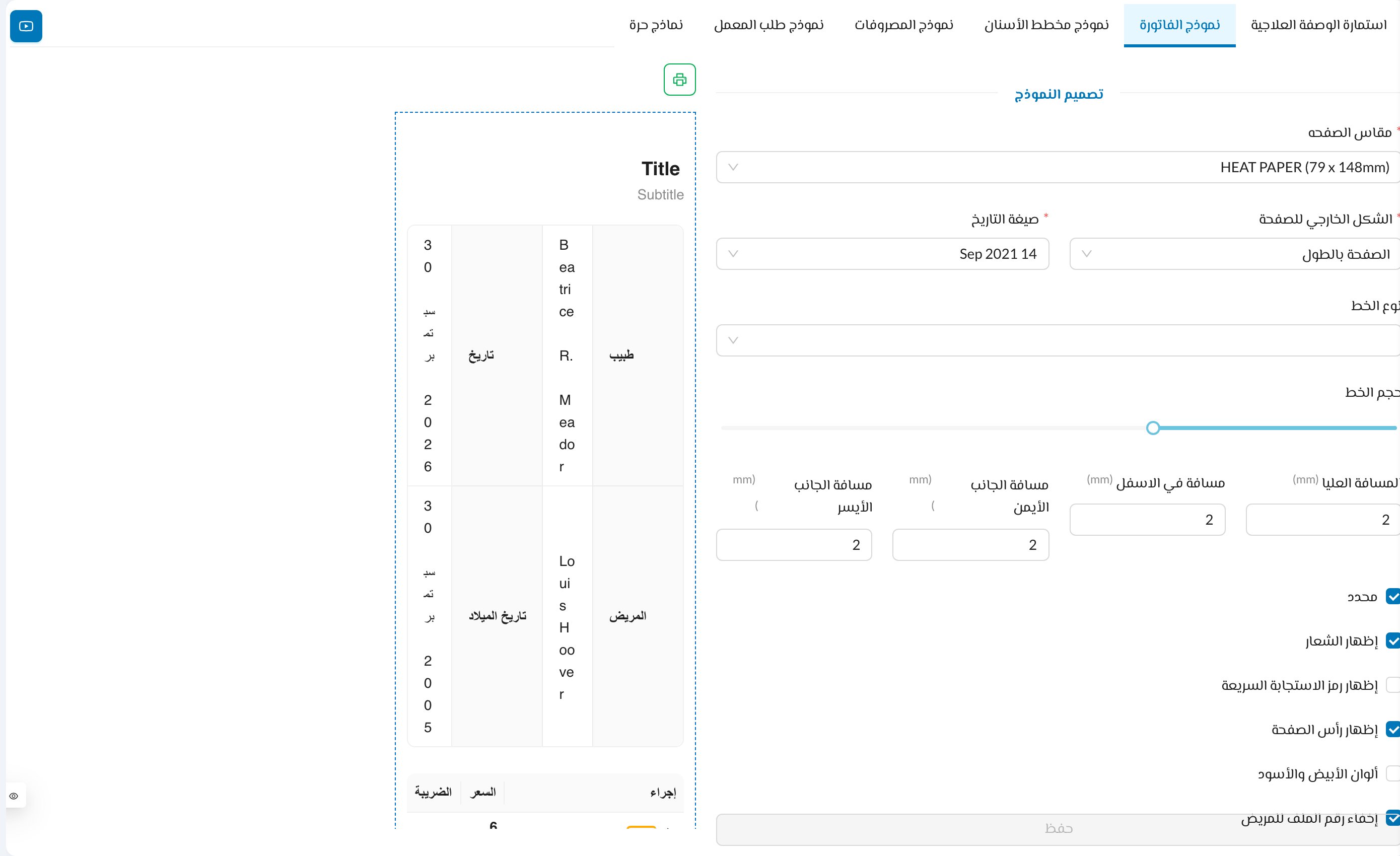Click the green print icon
This screenshot has width=1400, height=856.
pyautogui.click(x=679, y=80)
